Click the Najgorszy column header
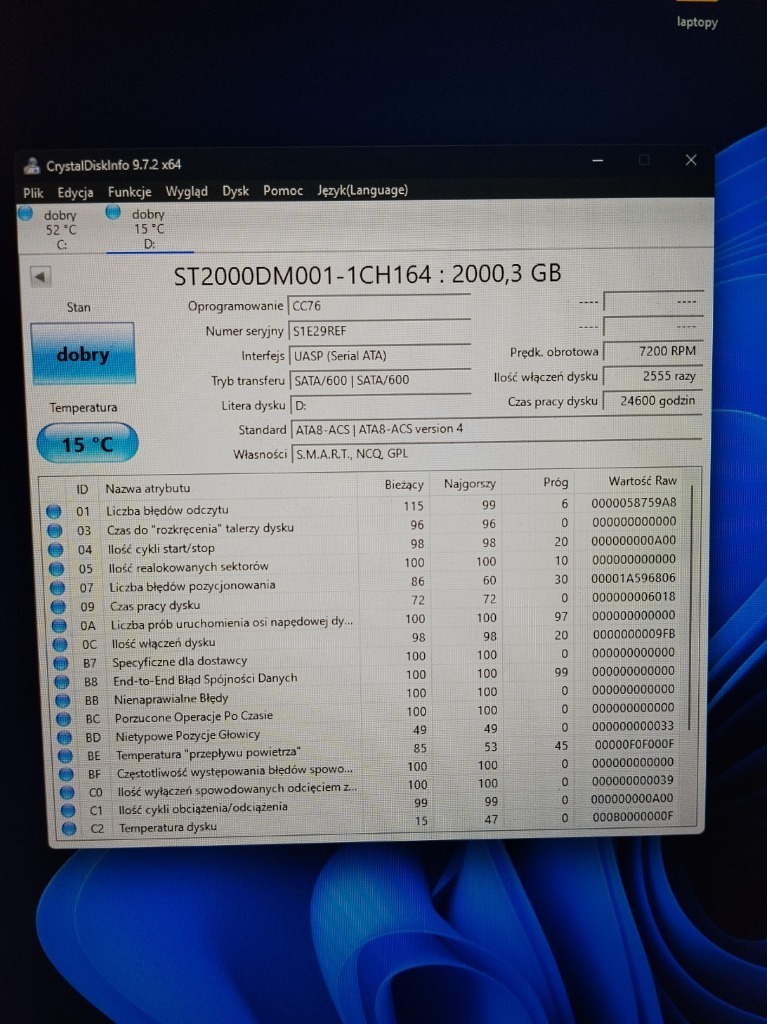Image resolution: width=767 pixels, height=1024 pixels. point(470,484)
